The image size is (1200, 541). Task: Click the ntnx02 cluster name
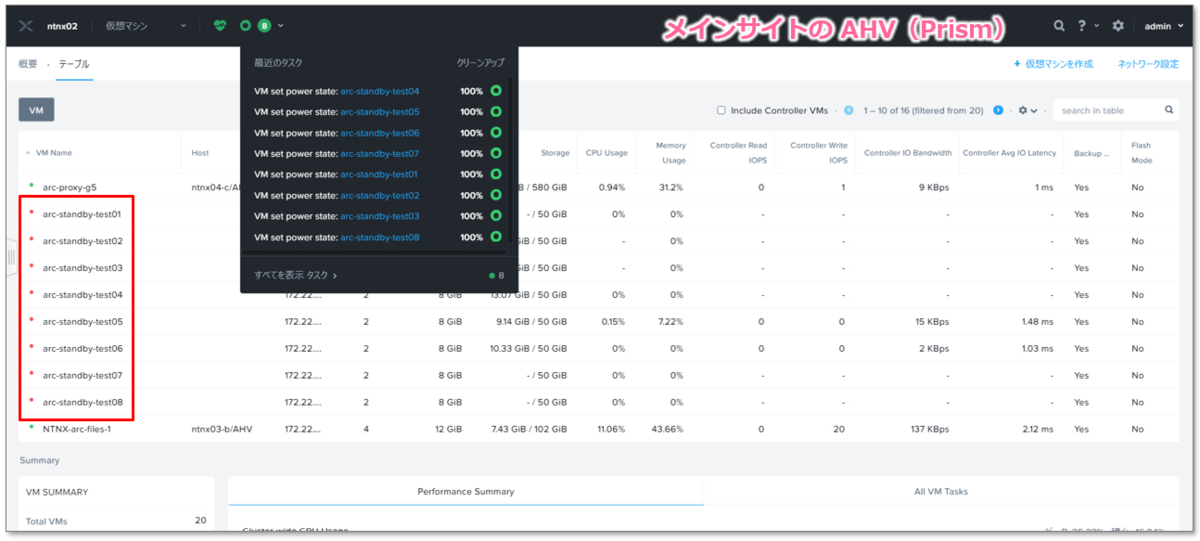tap(62, 25)
